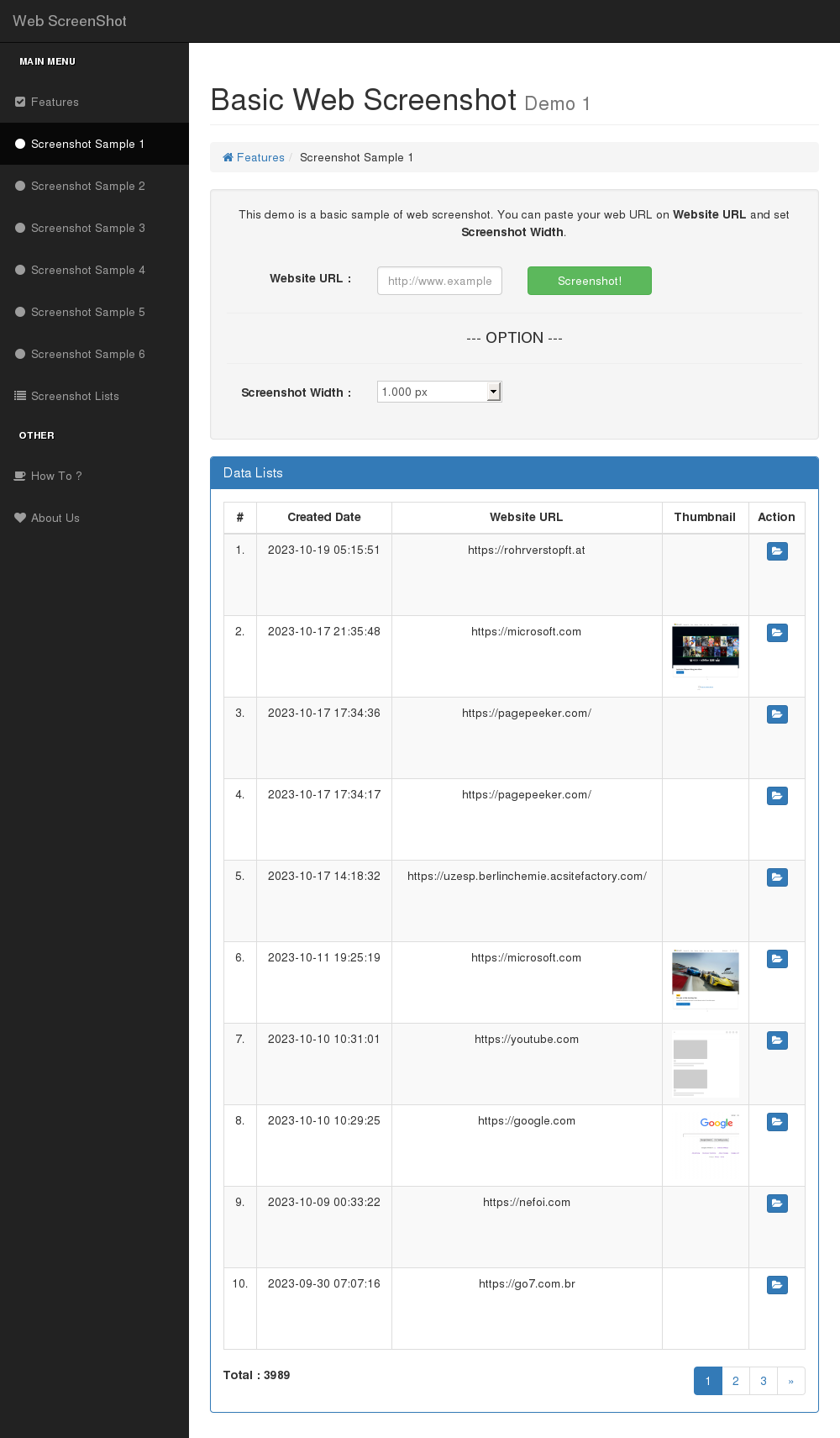
Task: Click the checkbox icon beside Features
Action: [20, 102]
